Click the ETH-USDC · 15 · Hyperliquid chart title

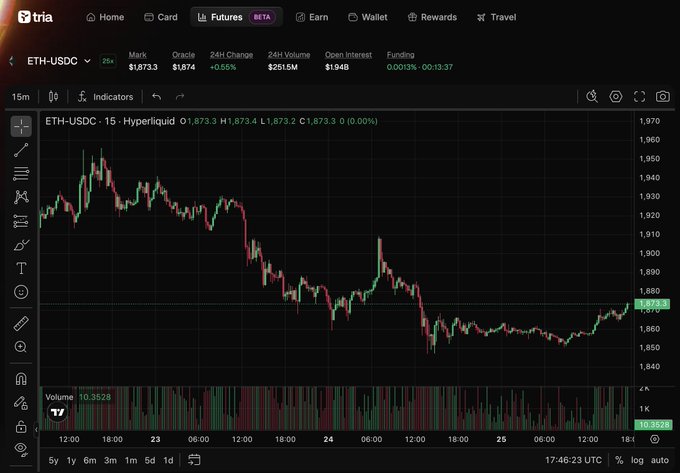(x=110, y=121)
